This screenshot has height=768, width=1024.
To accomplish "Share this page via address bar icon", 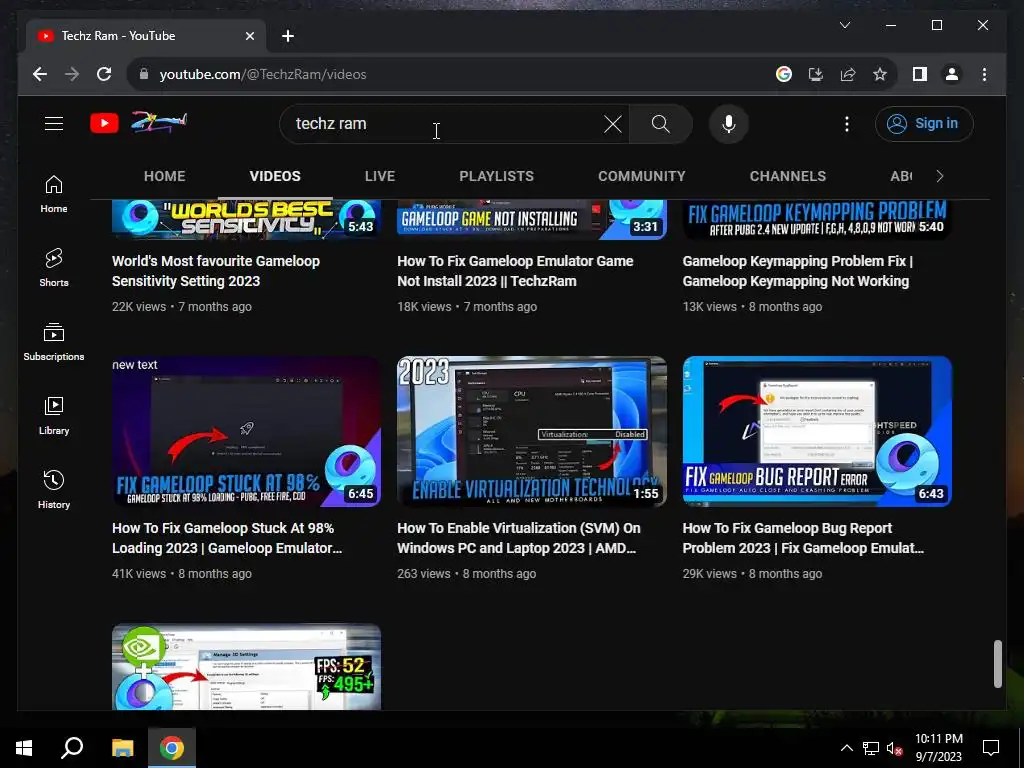I will coord(848,74).
